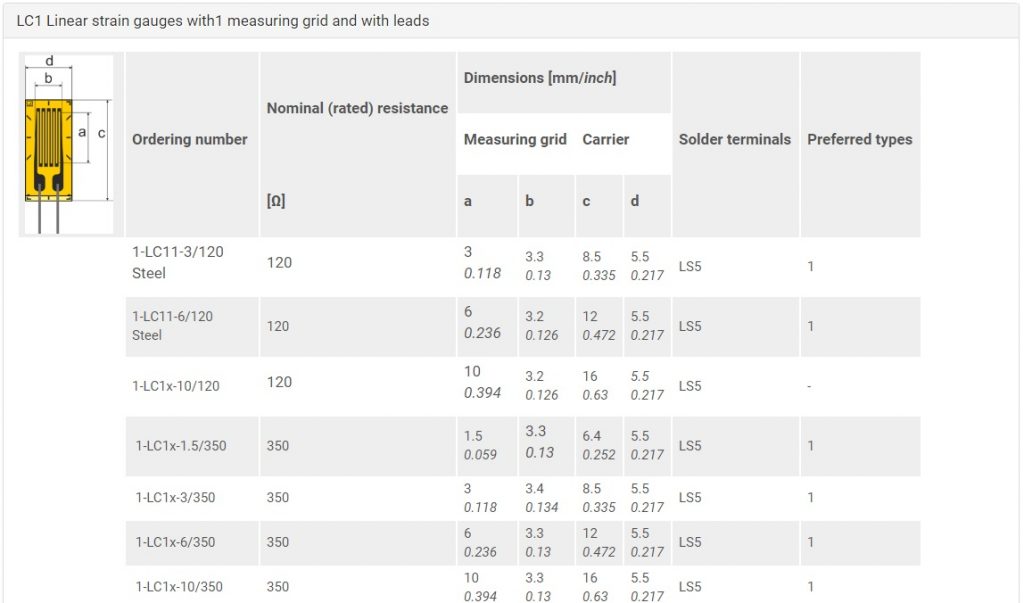Click the dash in the Preferred types column

click(810, 387)
